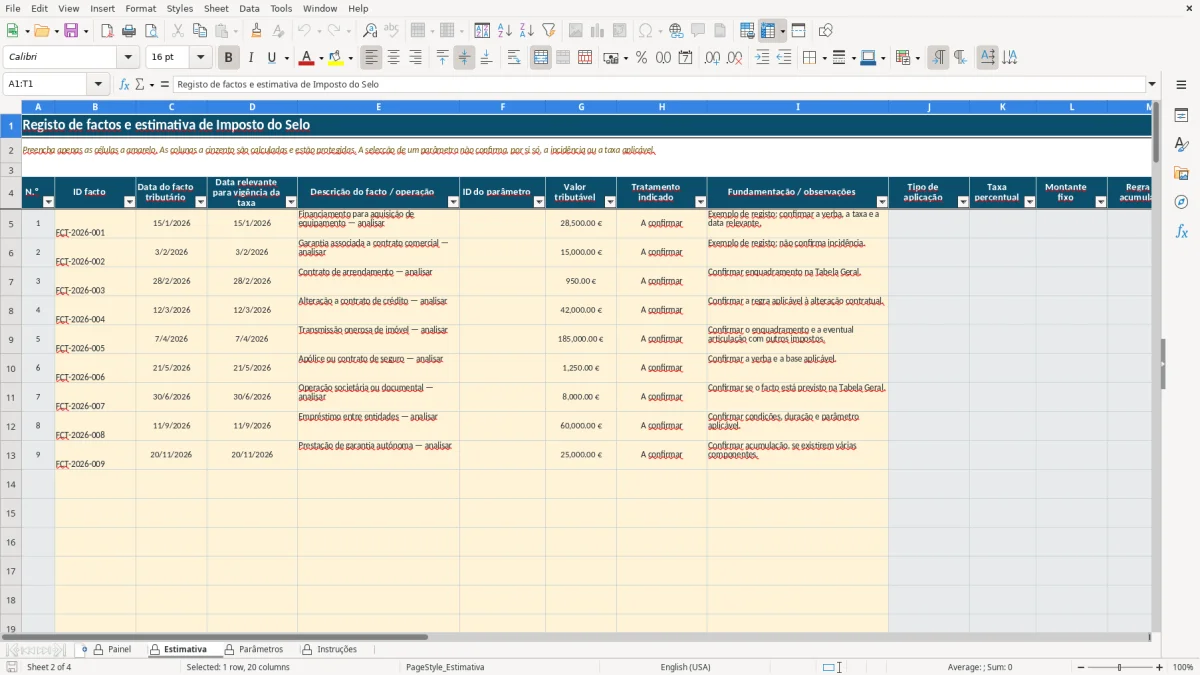Toggle Bold formatting
The image size is (1200, 675).
pyautogui.click(x=229, y=58)
